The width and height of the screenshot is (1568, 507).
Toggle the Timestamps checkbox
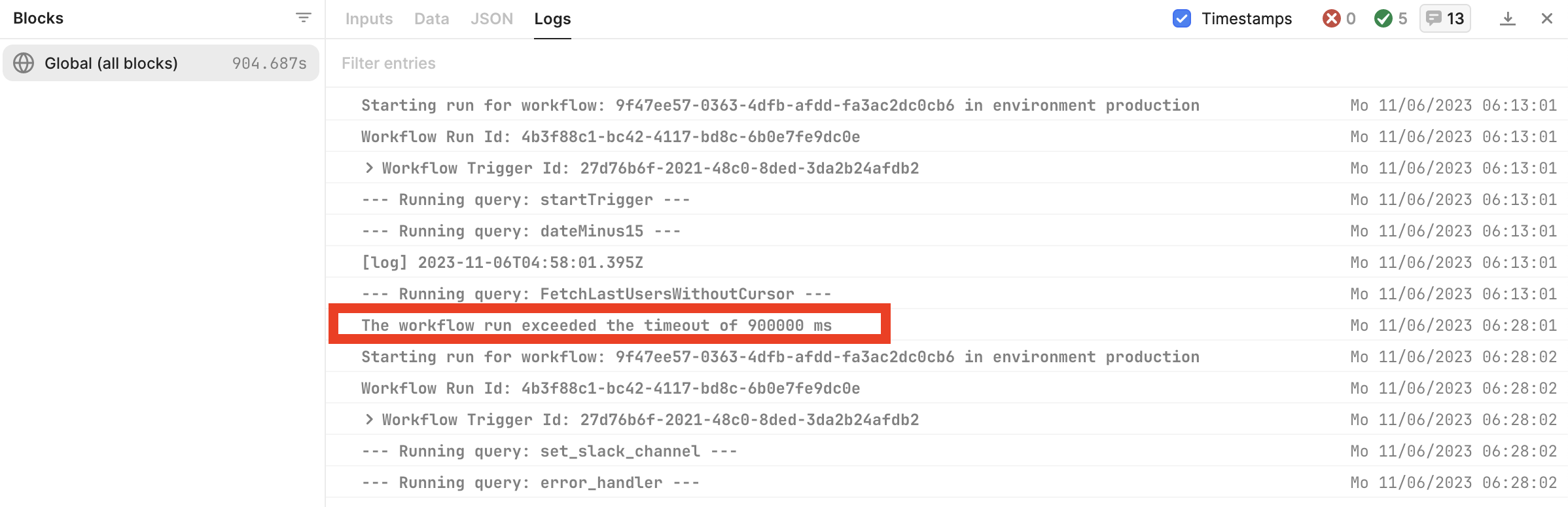pyautogui.click(x=1182, y=18)
